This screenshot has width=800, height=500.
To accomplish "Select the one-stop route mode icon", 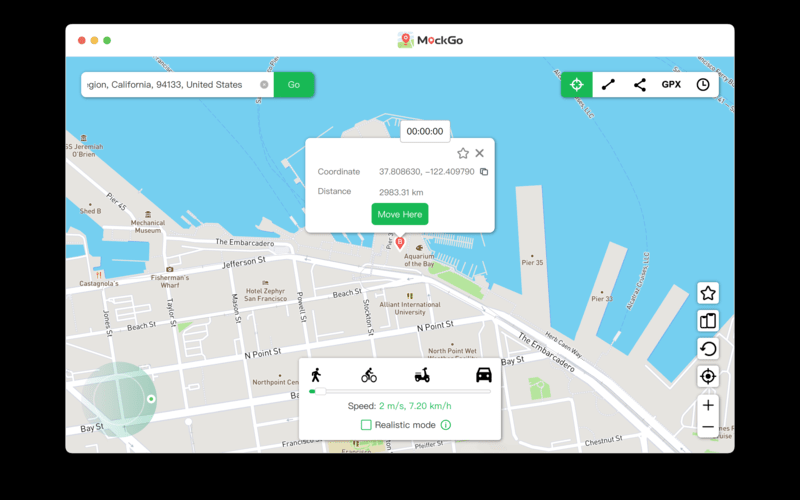I will (608, 85).
